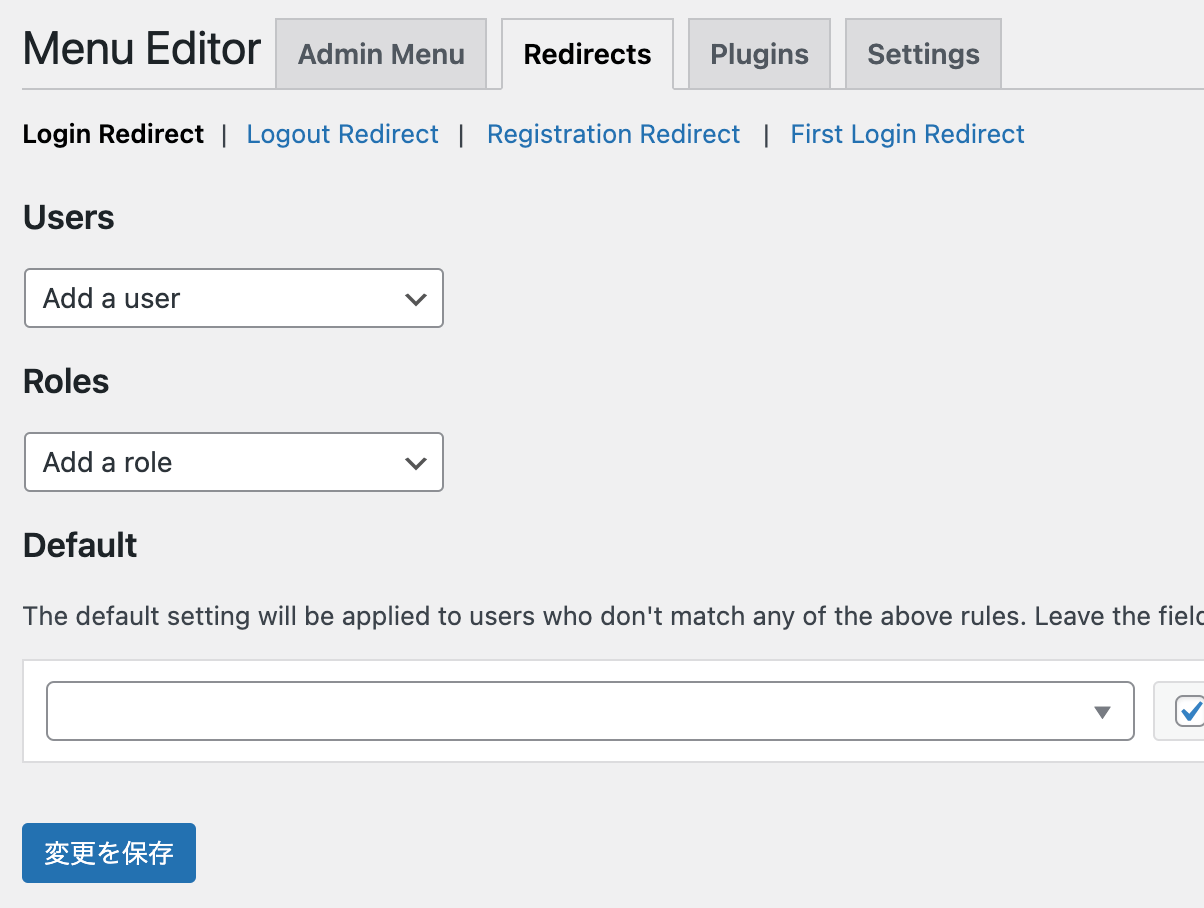
Task: Click the Users section heading
Action: click(x=68, y=217)
